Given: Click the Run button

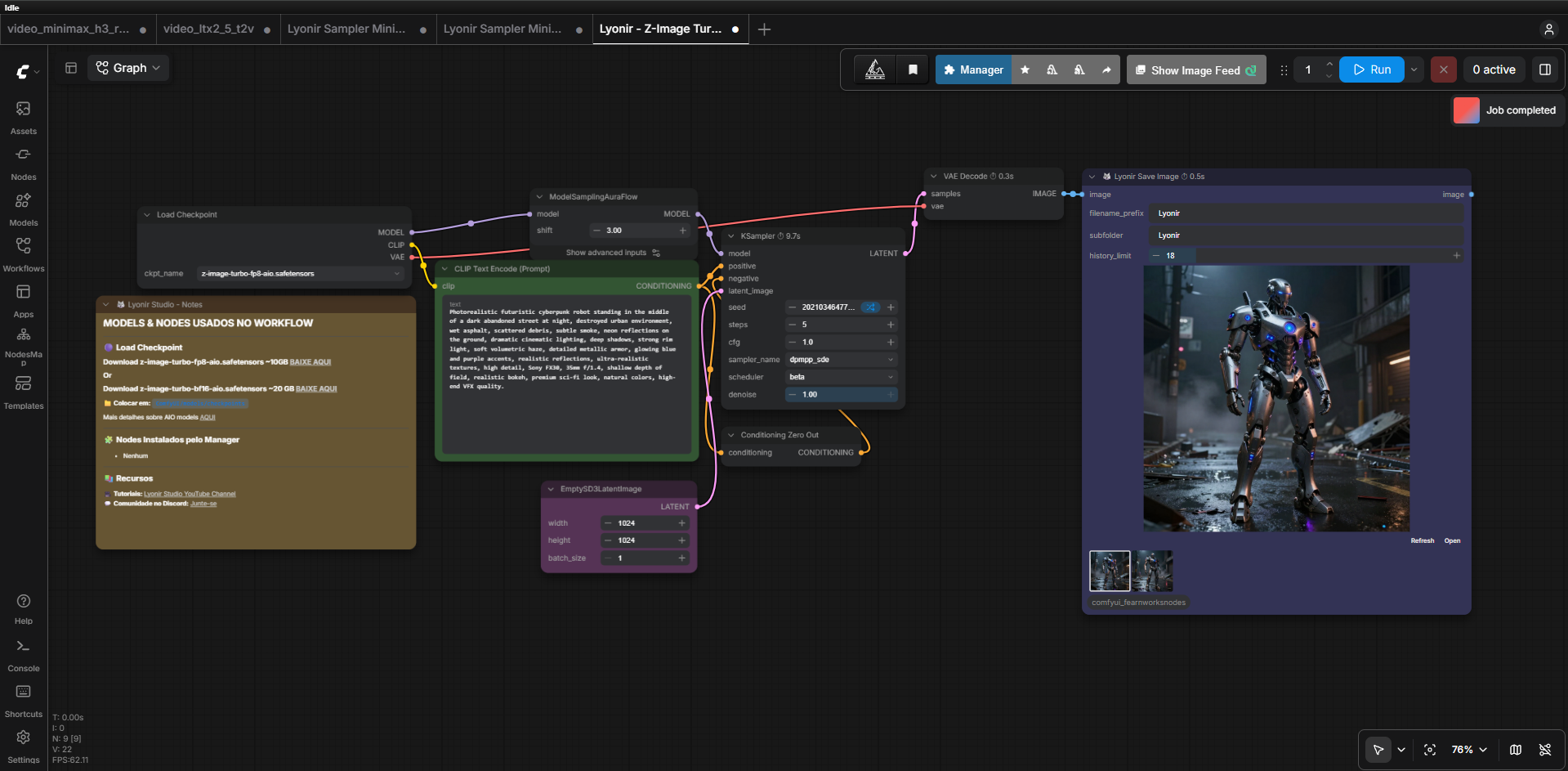Looking at the screenshot, I should 1372,69.
